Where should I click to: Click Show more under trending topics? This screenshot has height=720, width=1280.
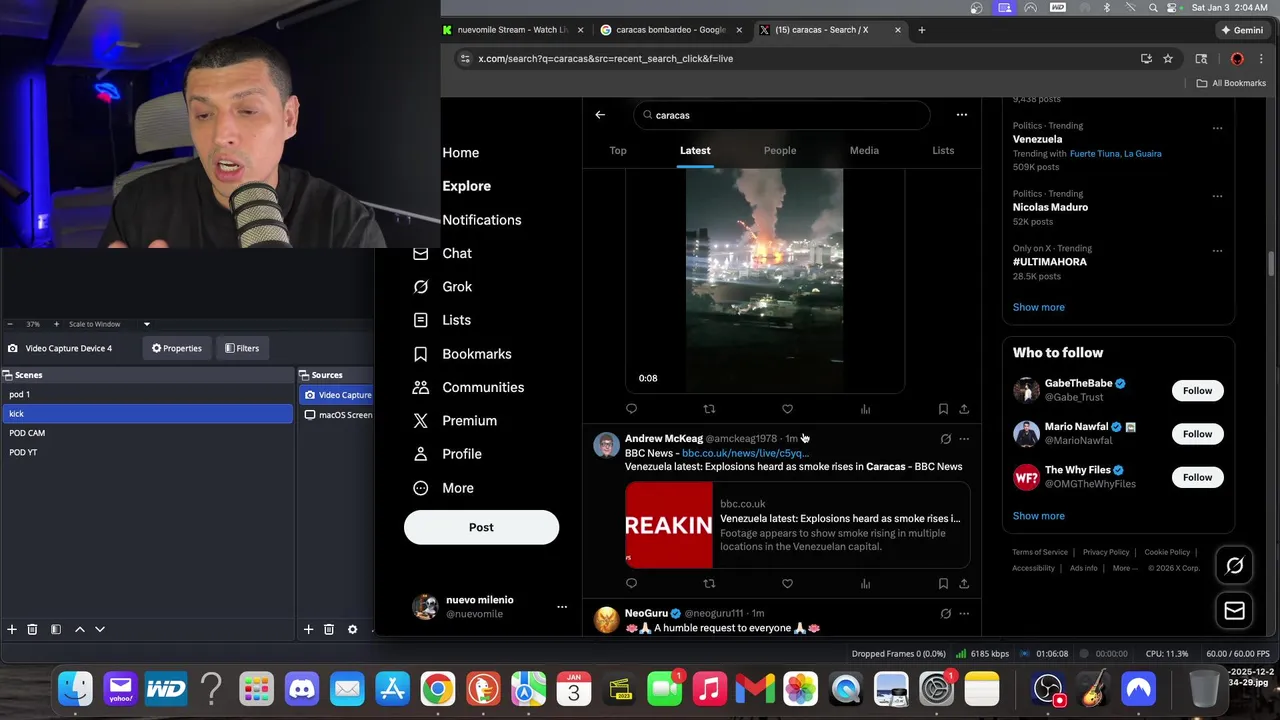[1038, 307]
